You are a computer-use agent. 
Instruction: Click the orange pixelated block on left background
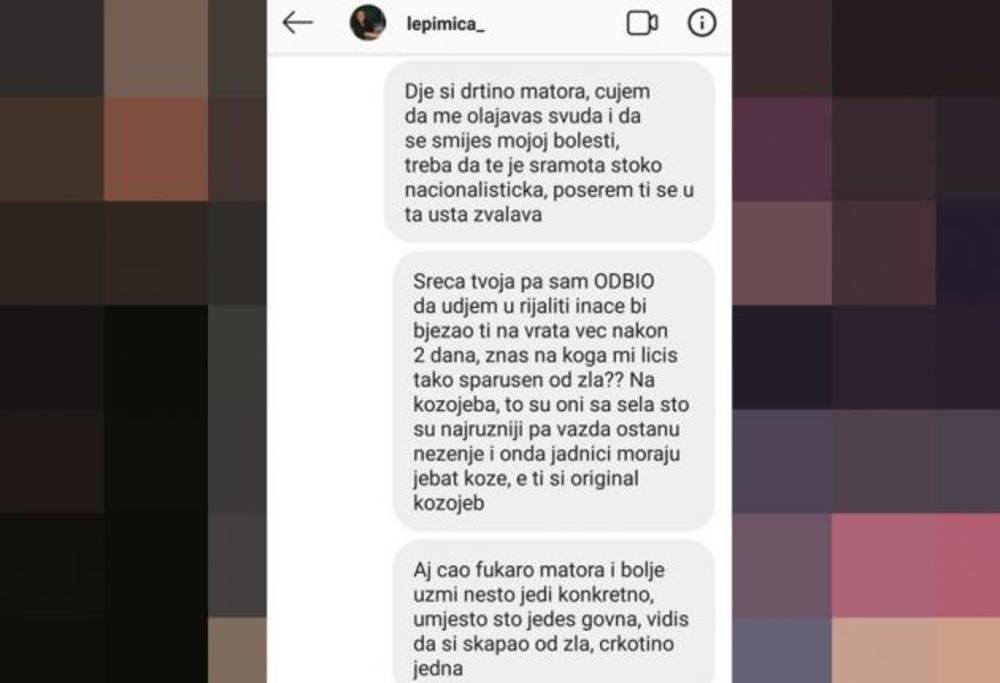coord(156,148)
